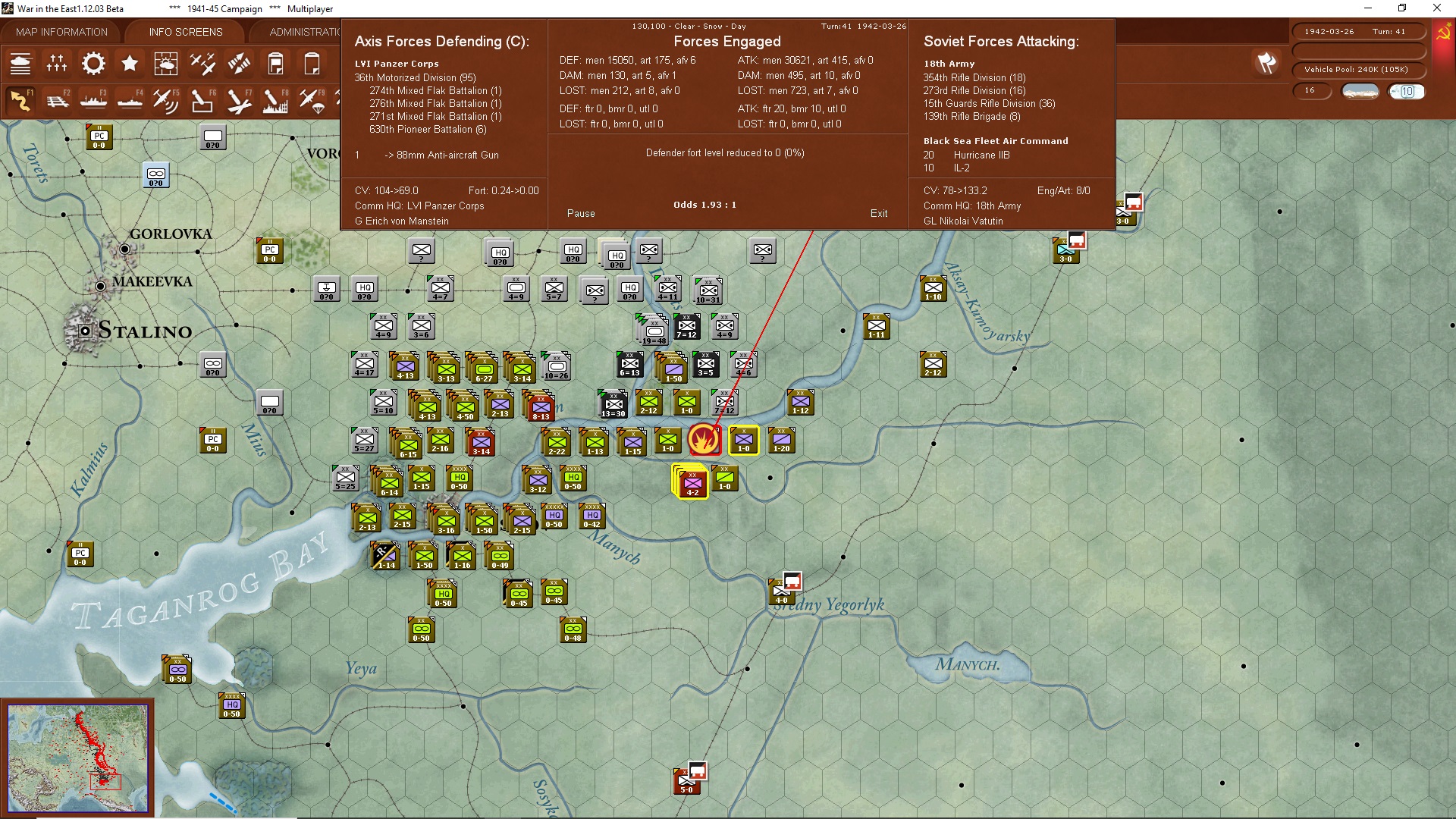Screen dimensions: 1456x819
Task: Open the clipboard with flag report icon
Action: (275, 64)
